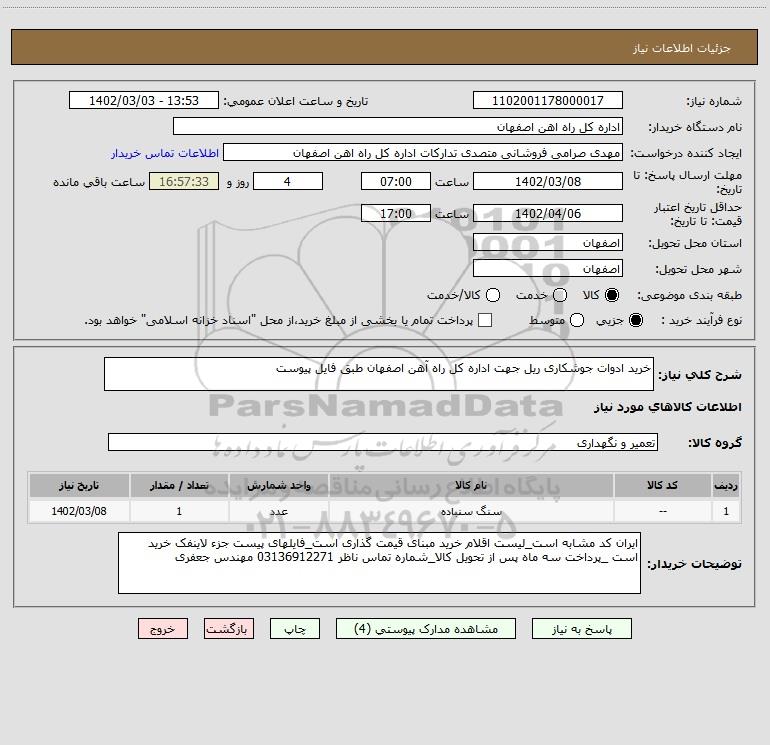The width and height of the screenshot is (770, 745).
Task: Click the delivery city field اصفهان
Action: click(x=548, y=269)
